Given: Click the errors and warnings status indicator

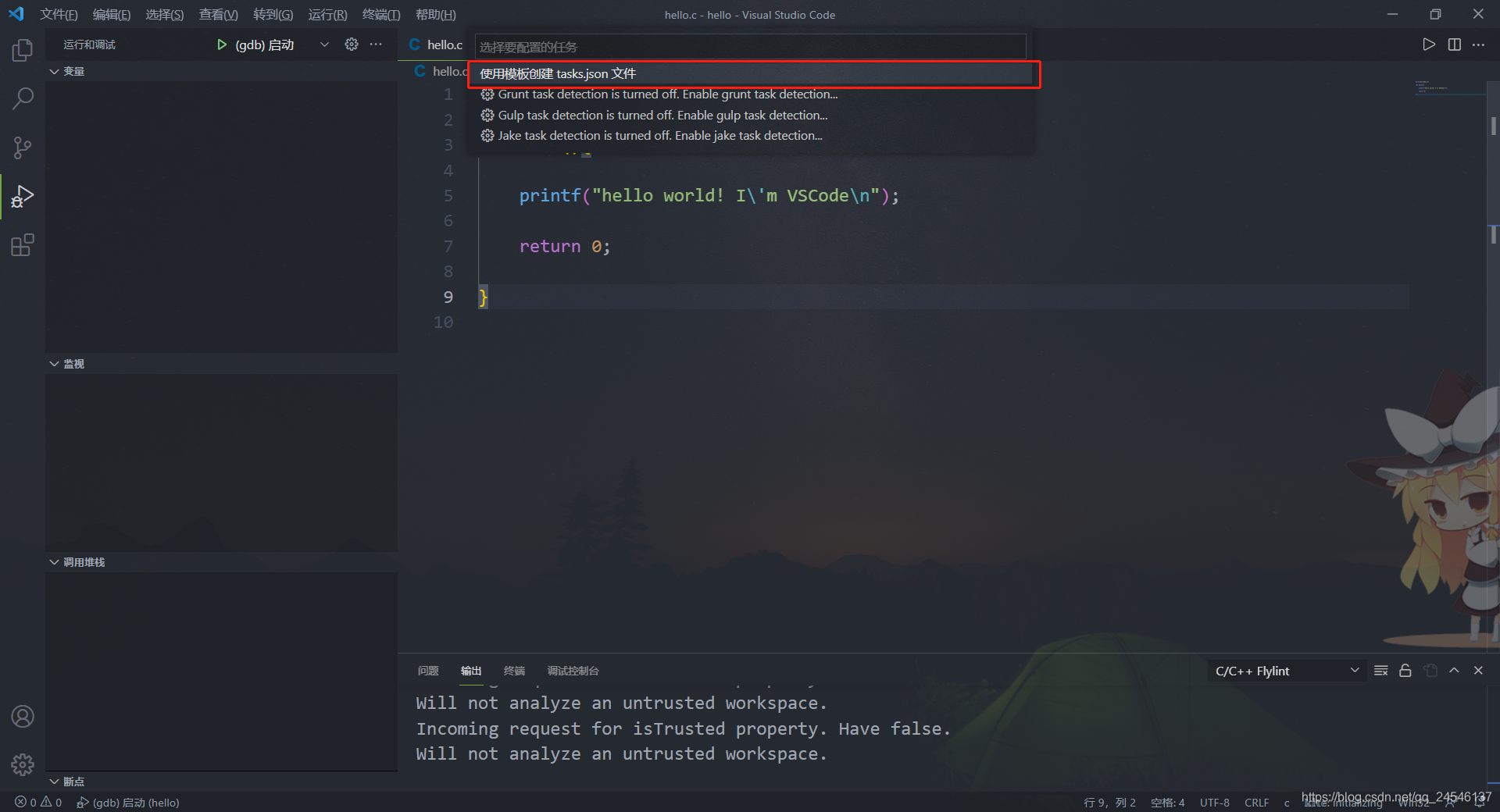Looking at the screenshot, I should (38, 802).
